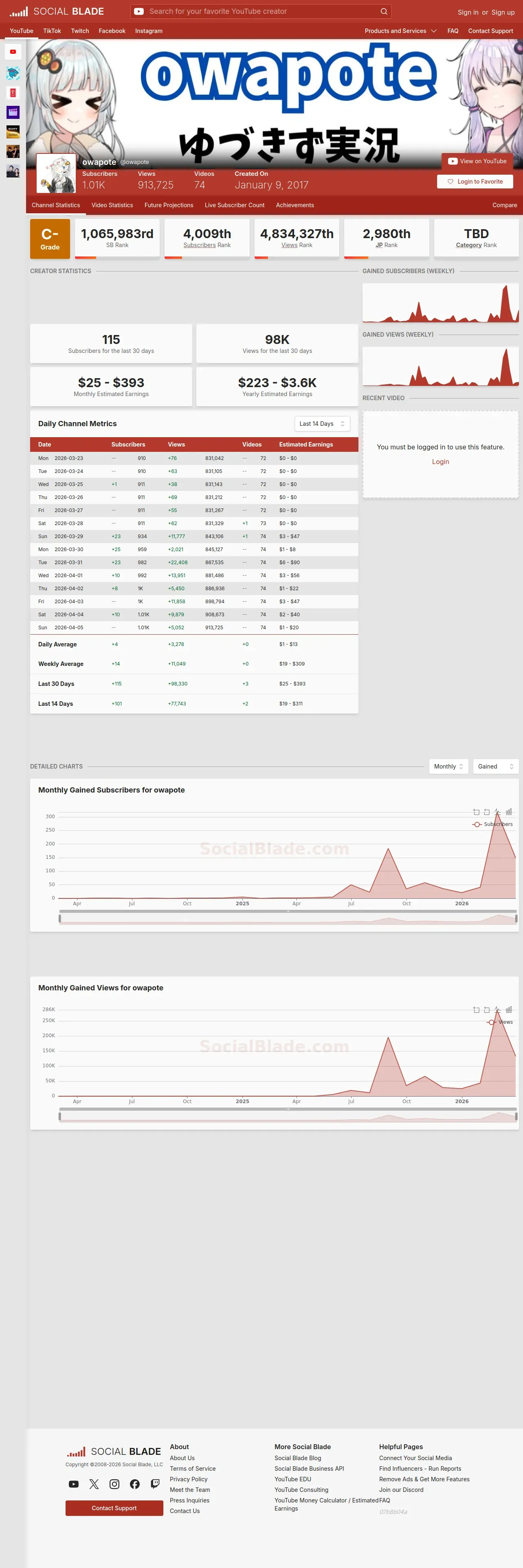523x1568 pixels.
Task: Open the Sony channel thumbnail in sidebar
Action: click(13, 131)
